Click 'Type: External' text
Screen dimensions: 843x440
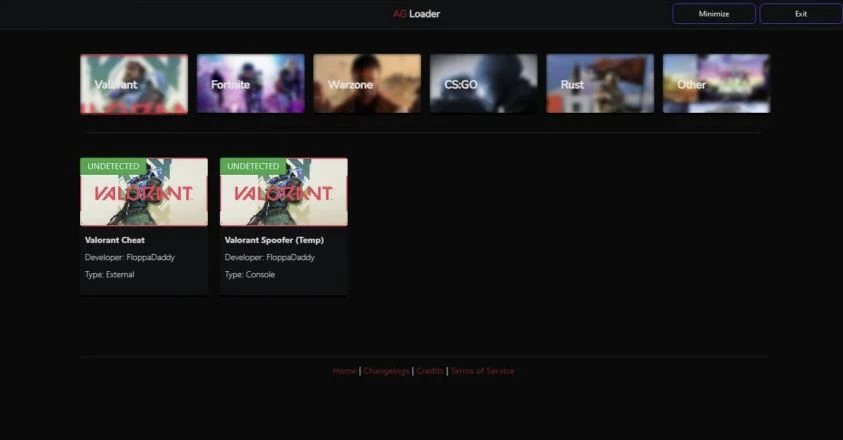click(110, 274)
